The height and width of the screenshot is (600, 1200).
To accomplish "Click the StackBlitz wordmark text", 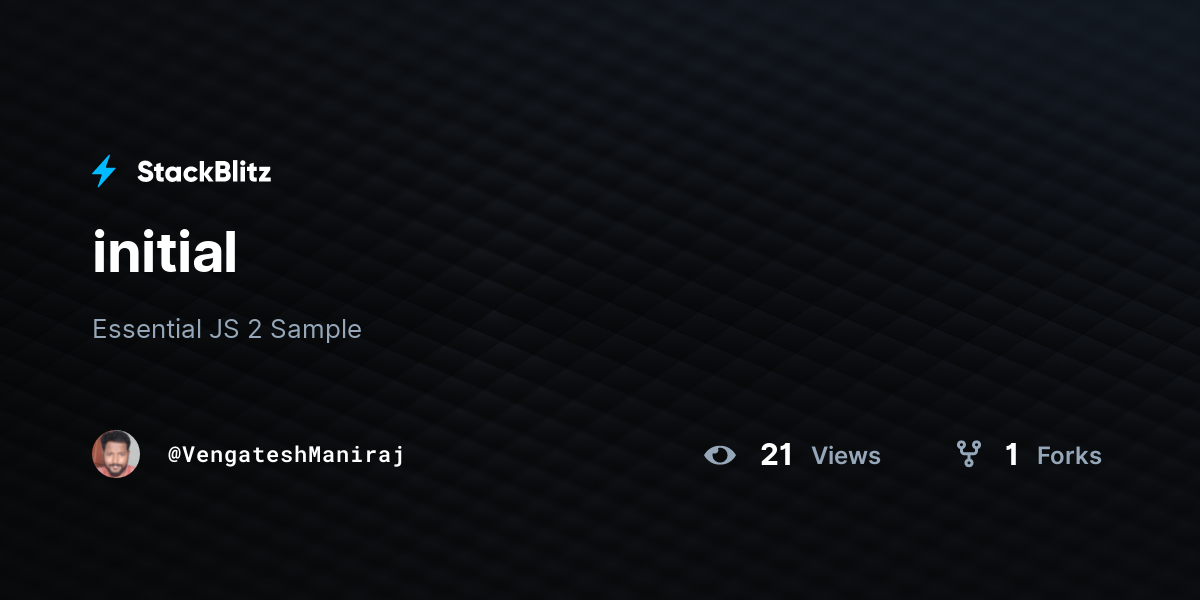I will [204, 172].
